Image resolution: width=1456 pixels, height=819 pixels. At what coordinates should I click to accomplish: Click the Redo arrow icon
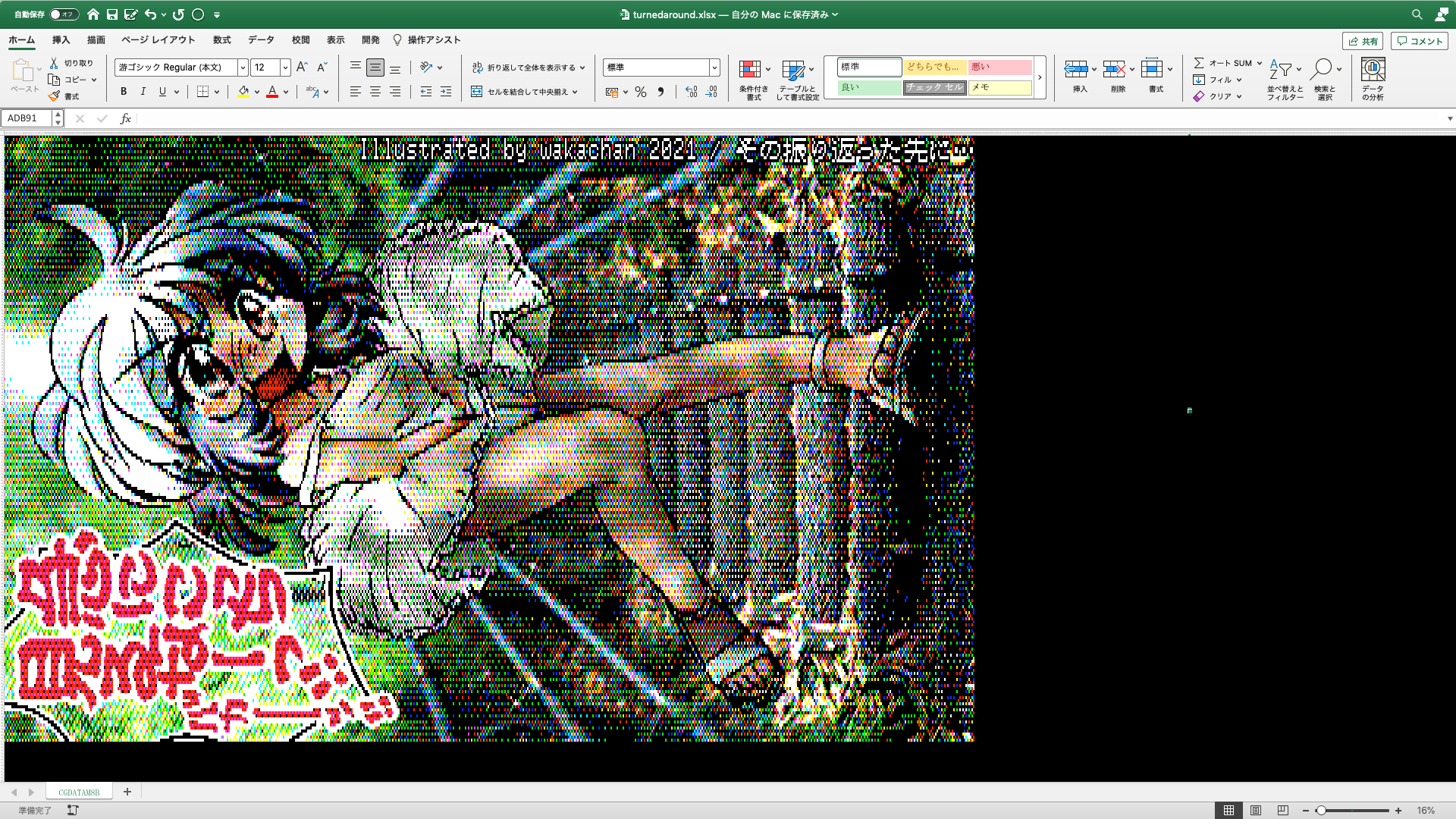[x=178, y=14]
